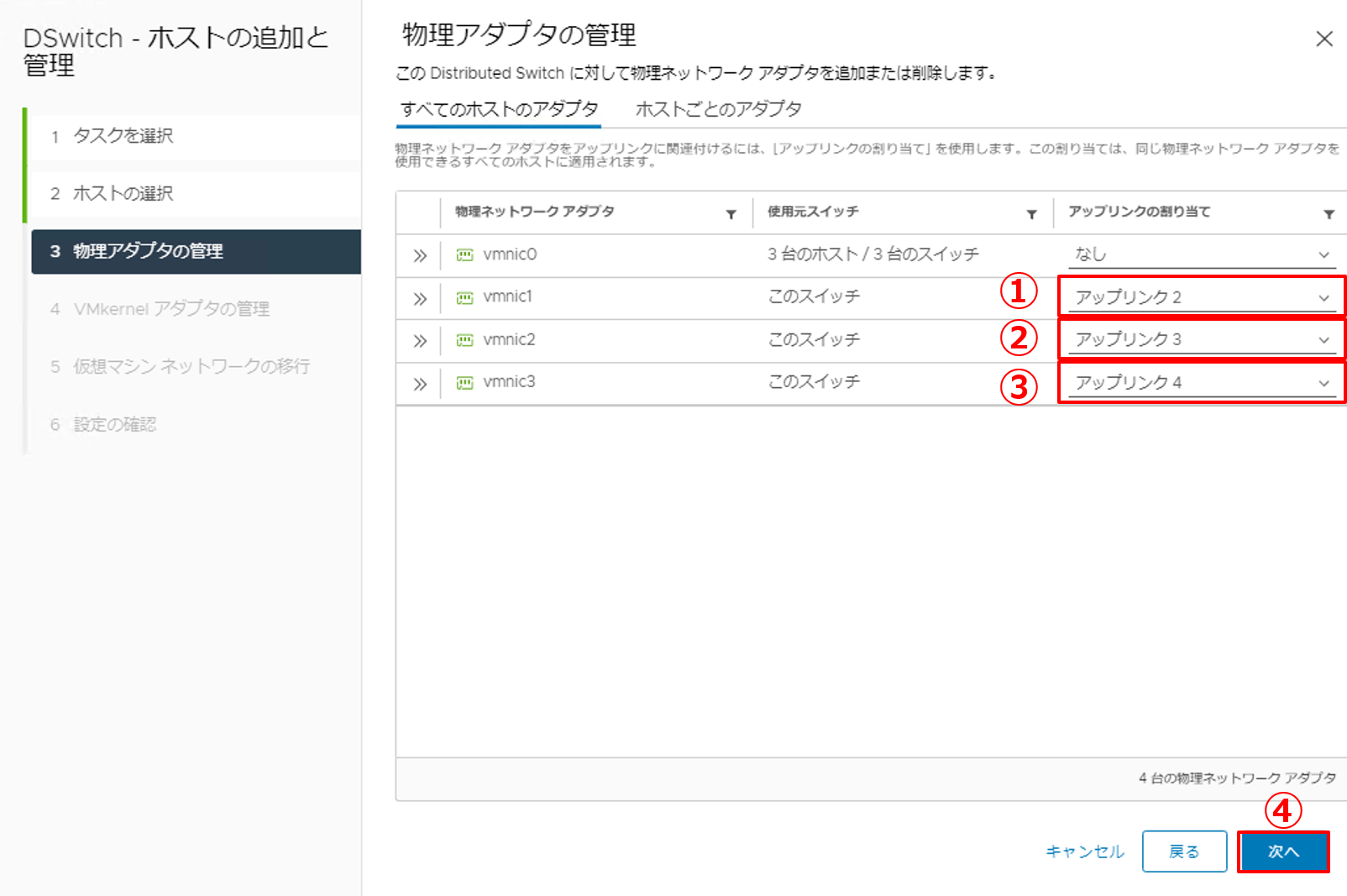Open the アップリンク 3 dropdown for vmnic2

(1202, 339)
